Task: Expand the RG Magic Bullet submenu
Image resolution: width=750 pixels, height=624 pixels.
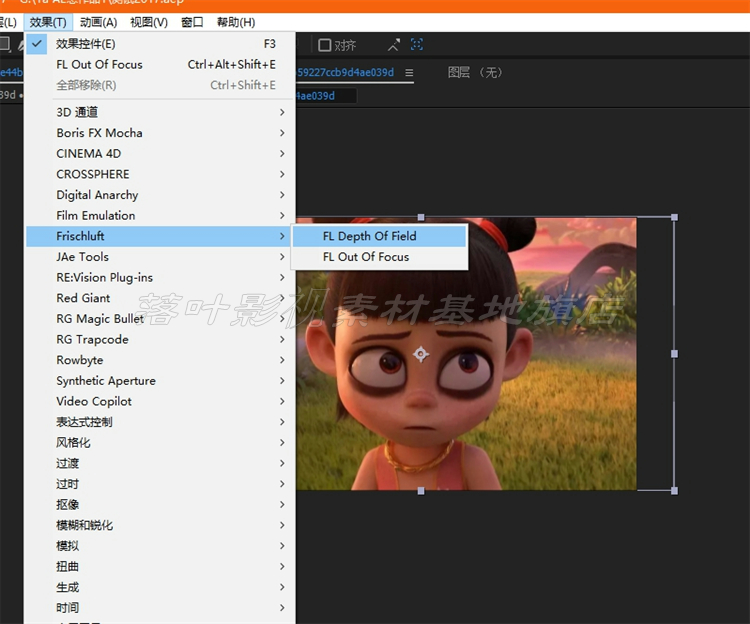Action: [160, 319]
